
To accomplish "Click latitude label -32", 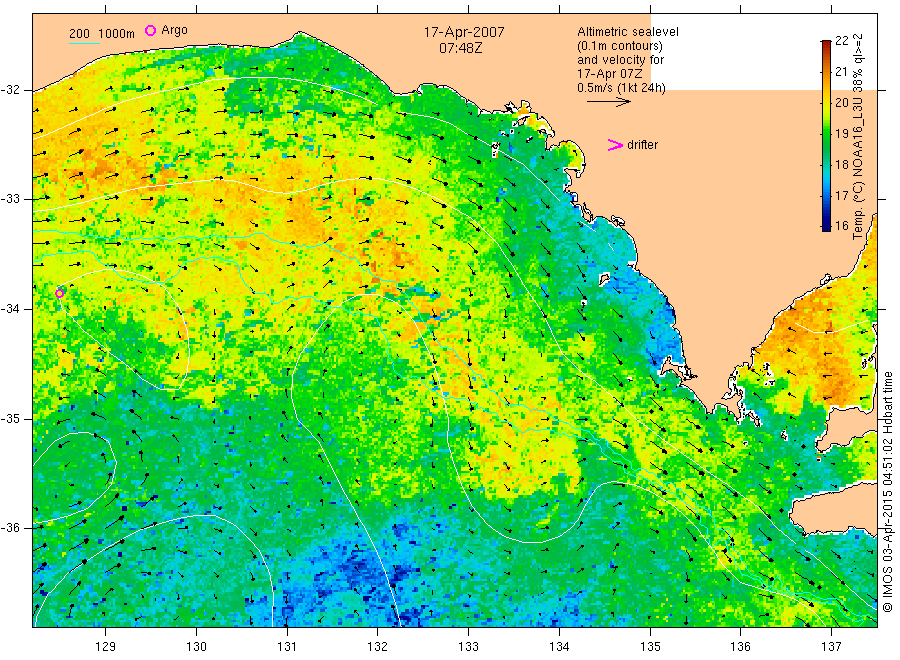I will click(x=10, y=90).
